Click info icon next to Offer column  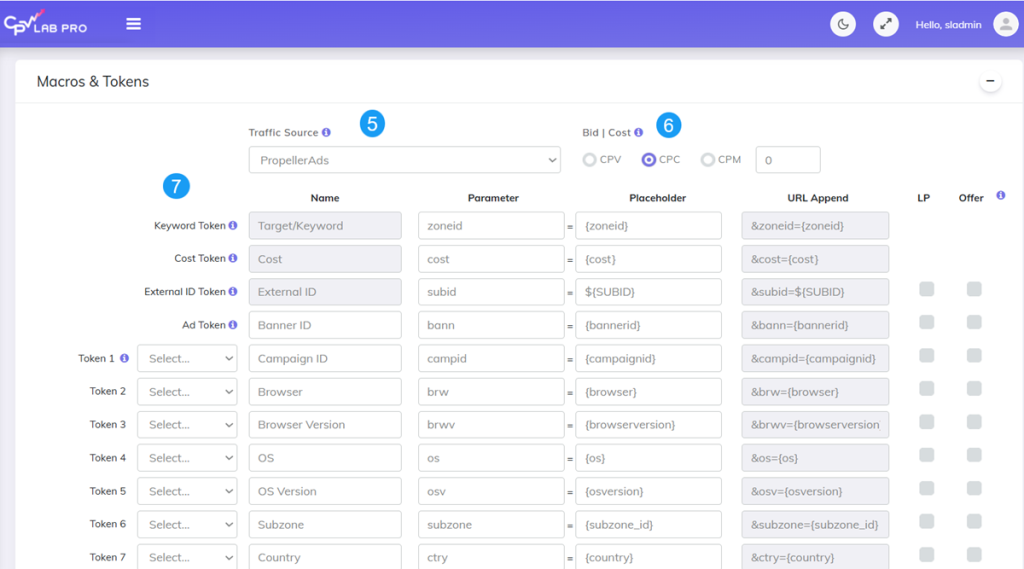pos(1000,195)
